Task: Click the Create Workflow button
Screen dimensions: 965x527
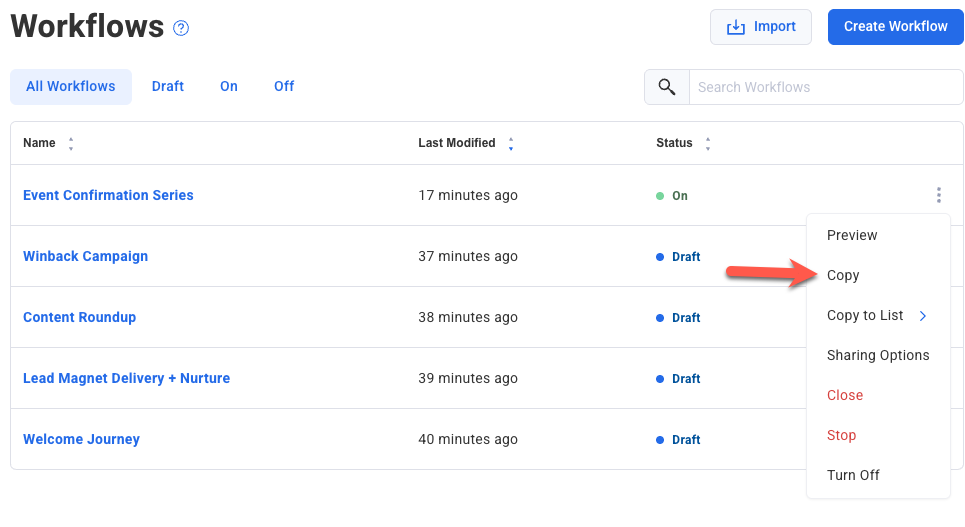Action: coord(895,27)
